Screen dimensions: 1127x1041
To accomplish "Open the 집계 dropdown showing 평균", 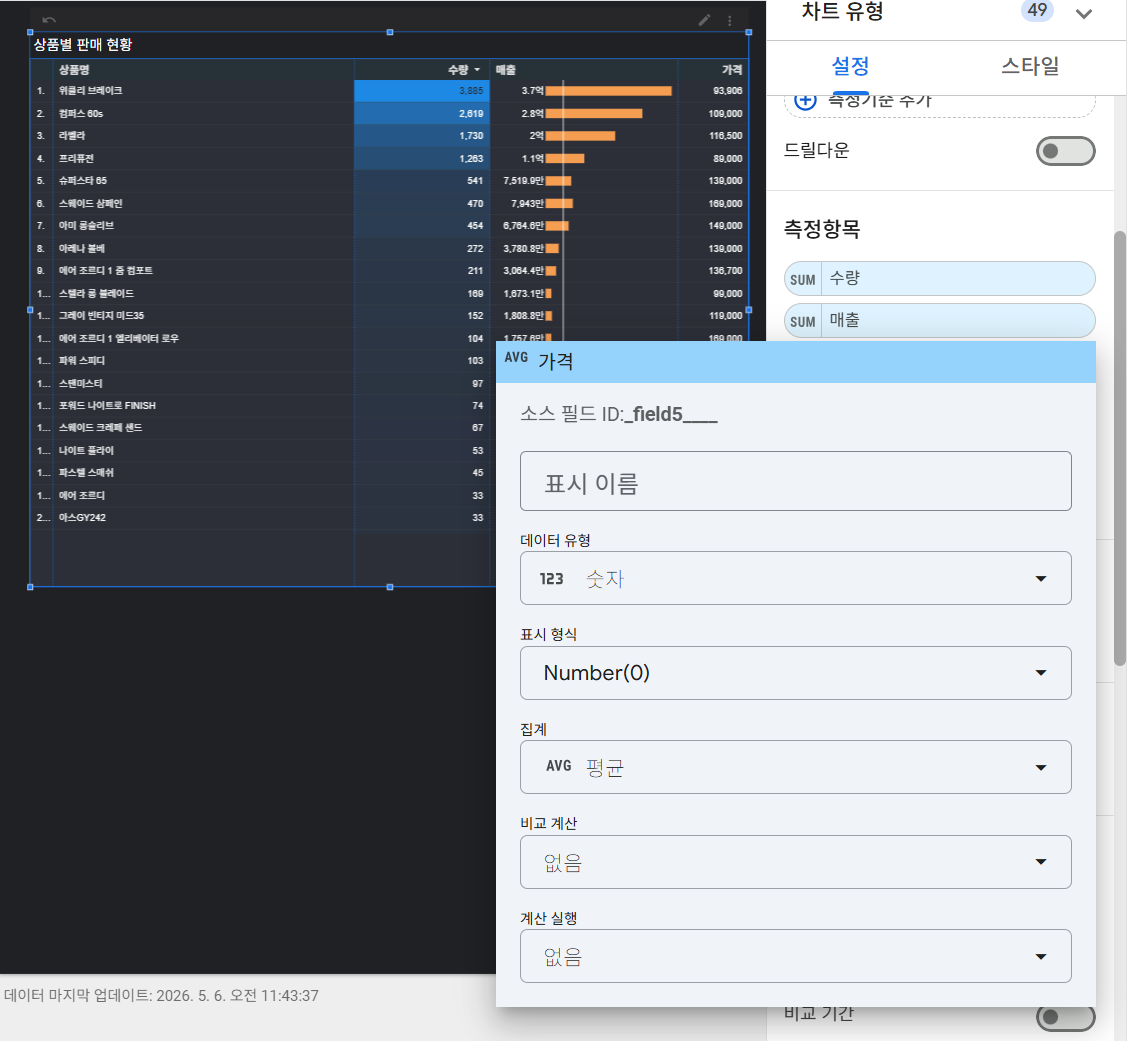I will coord(796,767).
